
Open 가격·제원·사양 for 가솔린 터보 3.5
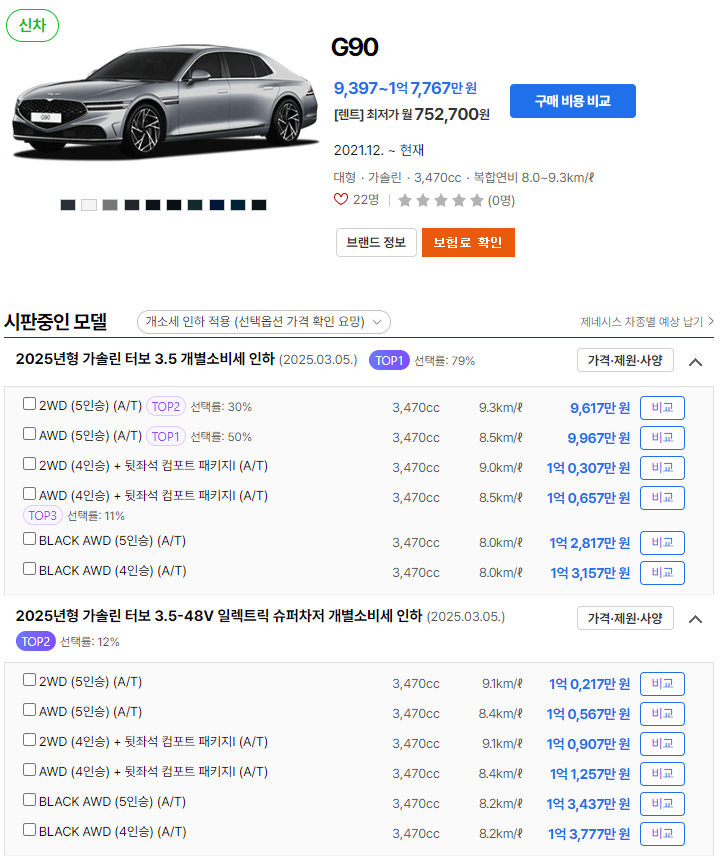pyautogui.click(x=625, y=360)
